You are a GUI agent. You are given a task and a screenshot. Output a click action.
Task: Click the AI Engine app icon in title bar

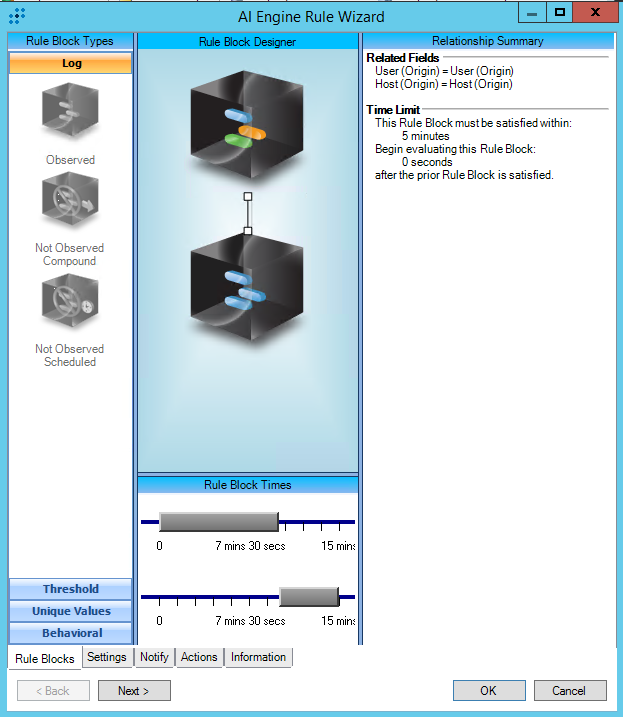(17, 16)
